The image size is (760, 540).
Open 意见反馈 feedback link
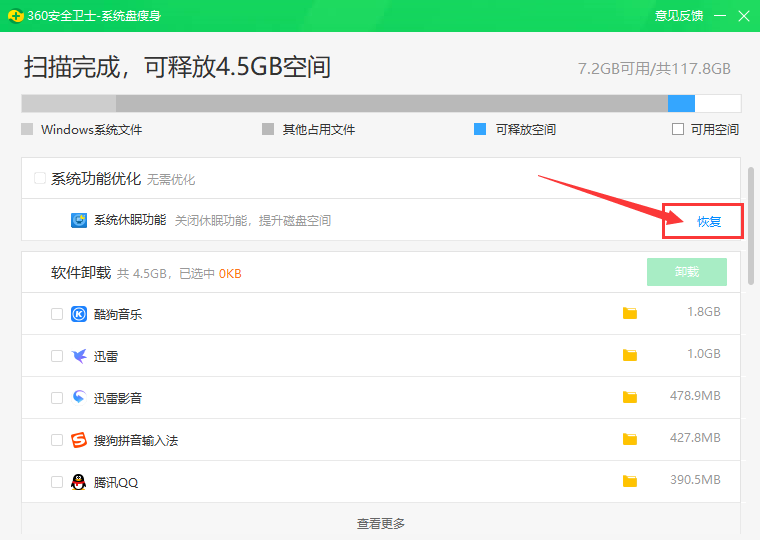click(679, 16)
